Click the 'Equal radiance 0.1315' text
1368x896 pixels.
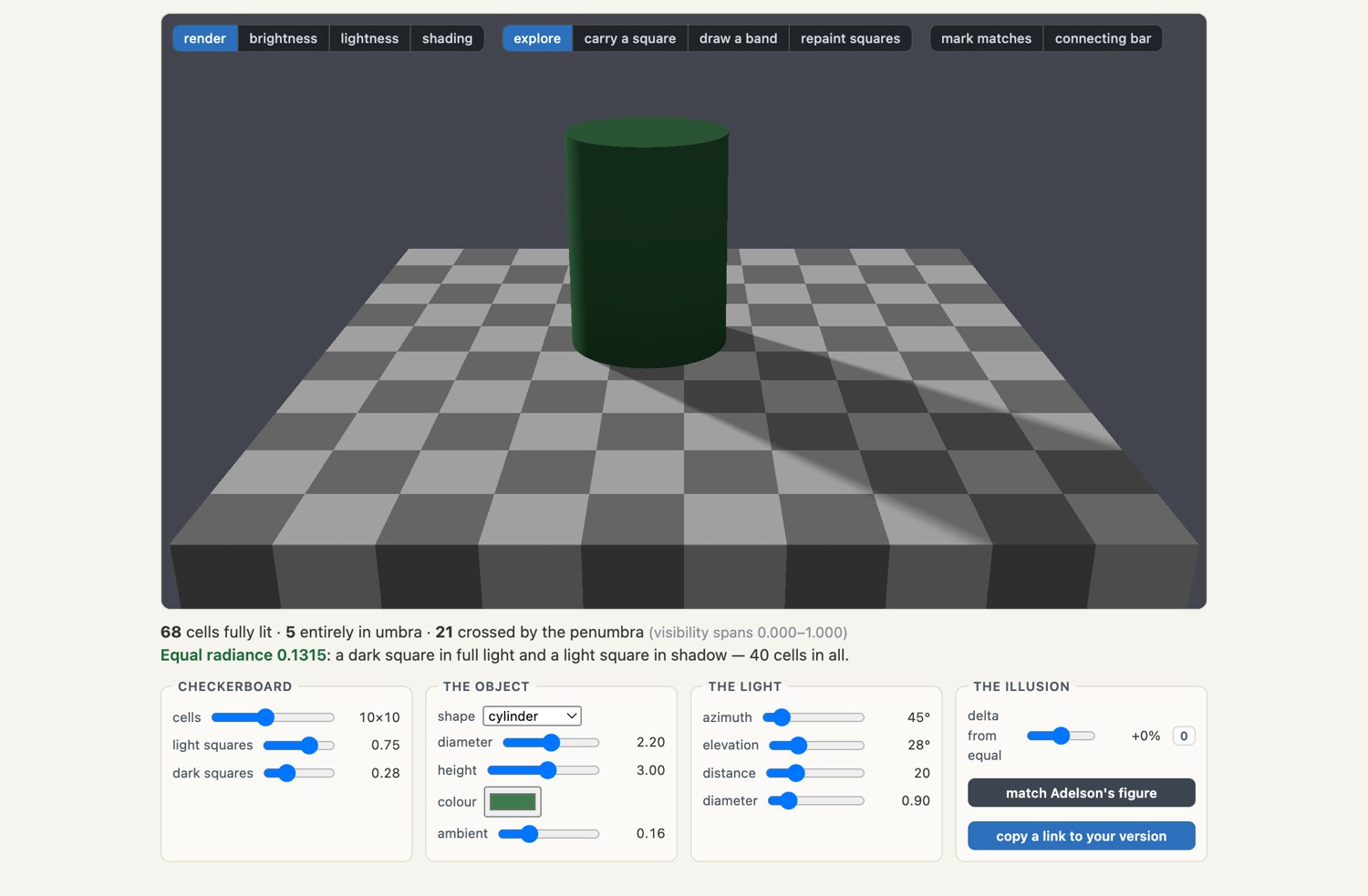tap(244, 655)
